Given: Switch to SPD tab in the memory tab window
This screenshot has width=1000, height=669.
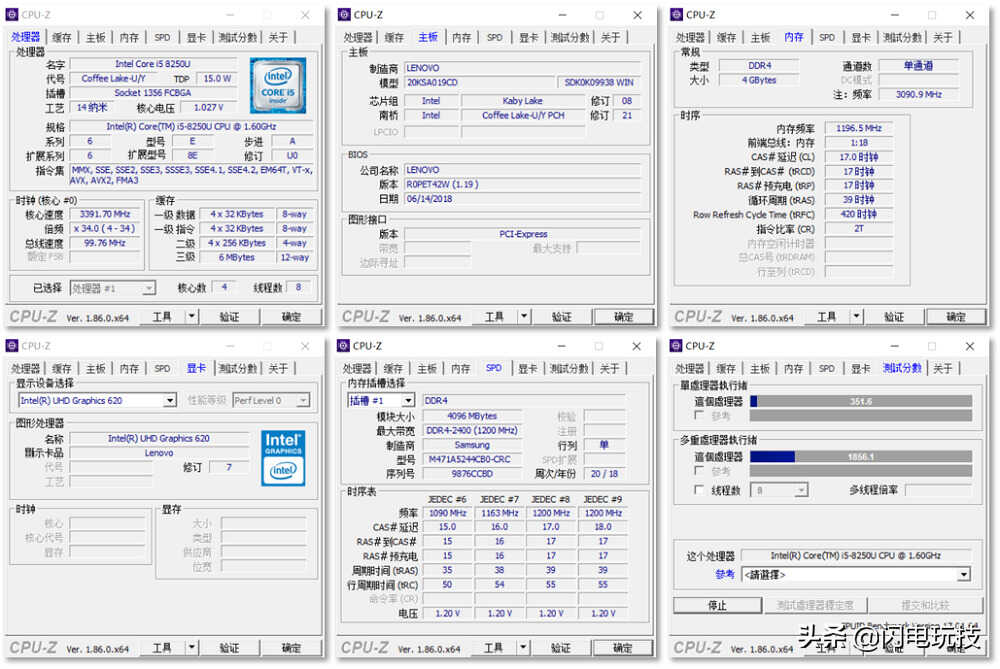Looking at the screenshot, I should [x=827, y=38].
